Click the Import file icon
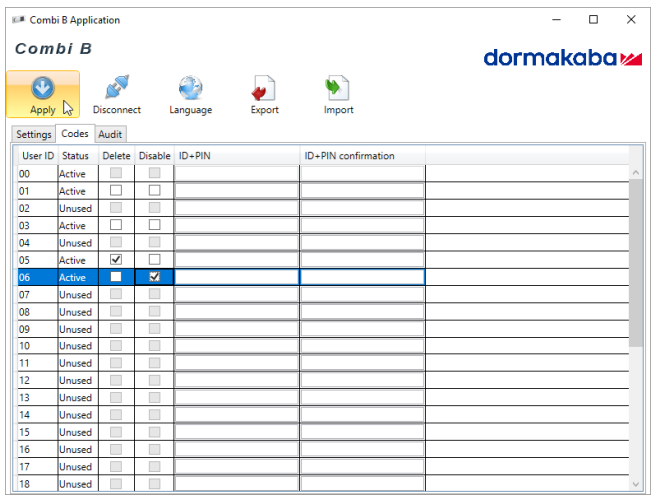Image resolution: width=658 pixels, height=504 pixels. tap(338, 89)
